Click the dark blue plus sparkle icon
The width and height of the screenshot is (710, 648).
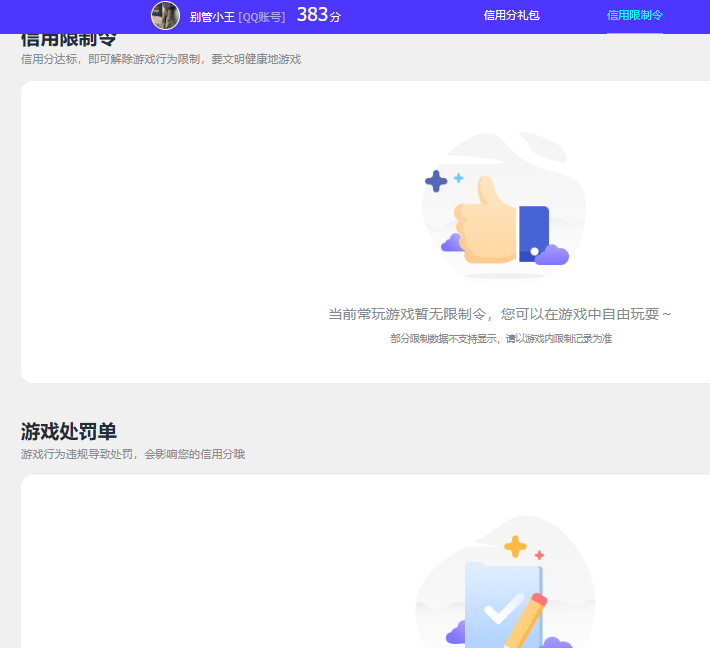tap(436, 181)
